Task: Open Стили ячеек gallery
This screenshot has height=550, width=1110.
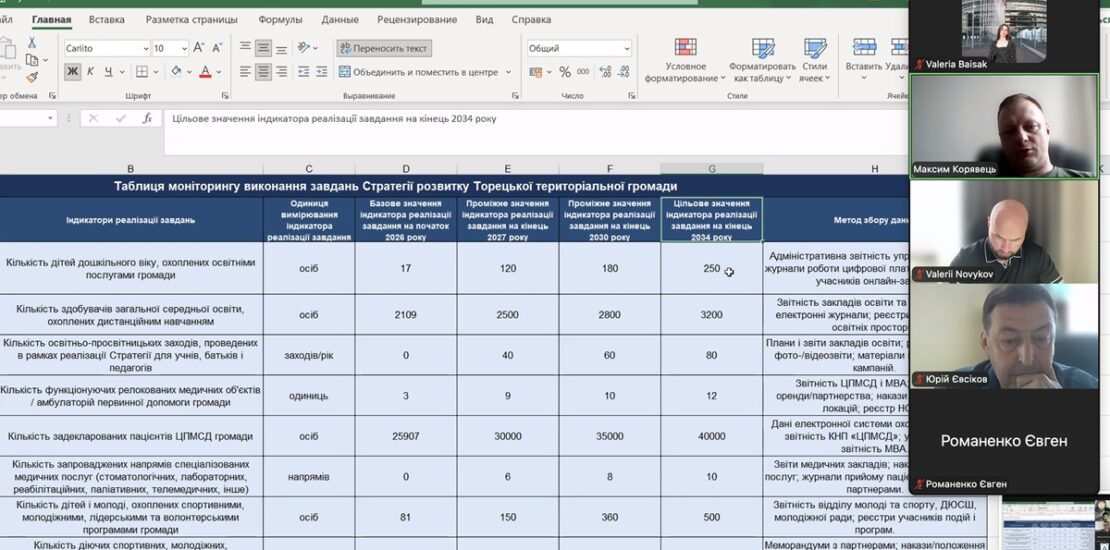Action: pyautogui.click(x=815, y=61)
